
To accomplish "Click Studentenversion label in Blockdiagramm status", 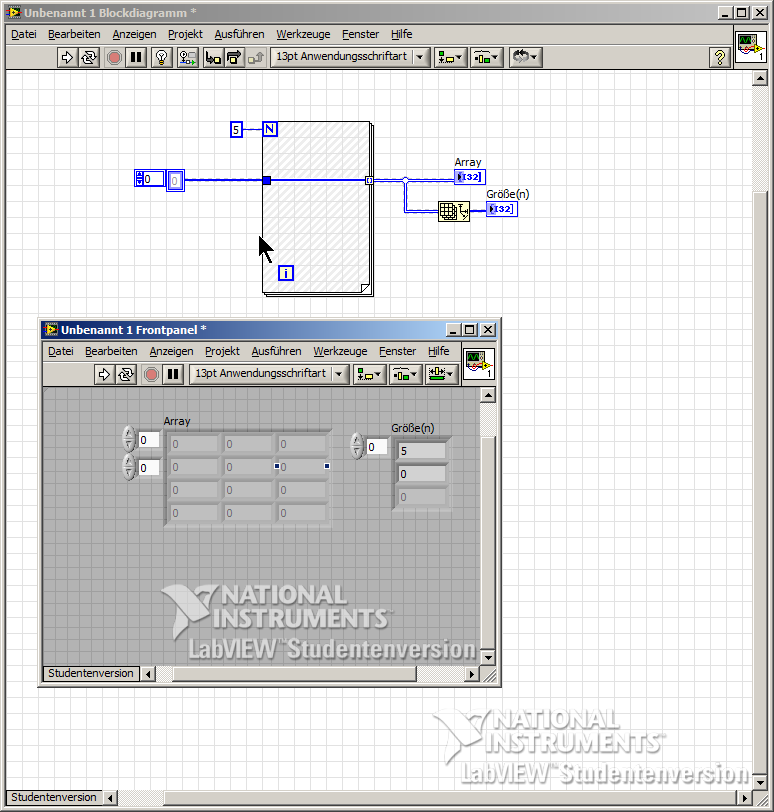I will [54, 797].
